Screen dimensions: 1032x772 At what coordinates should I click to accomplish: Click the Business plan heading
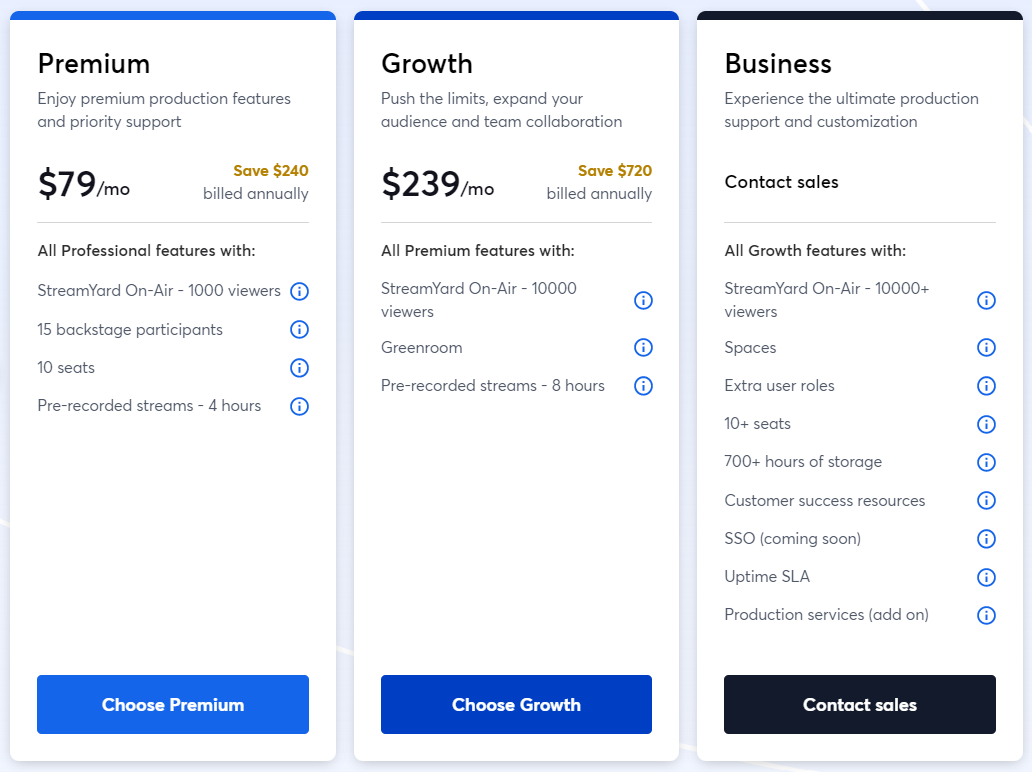pos(778,64)
